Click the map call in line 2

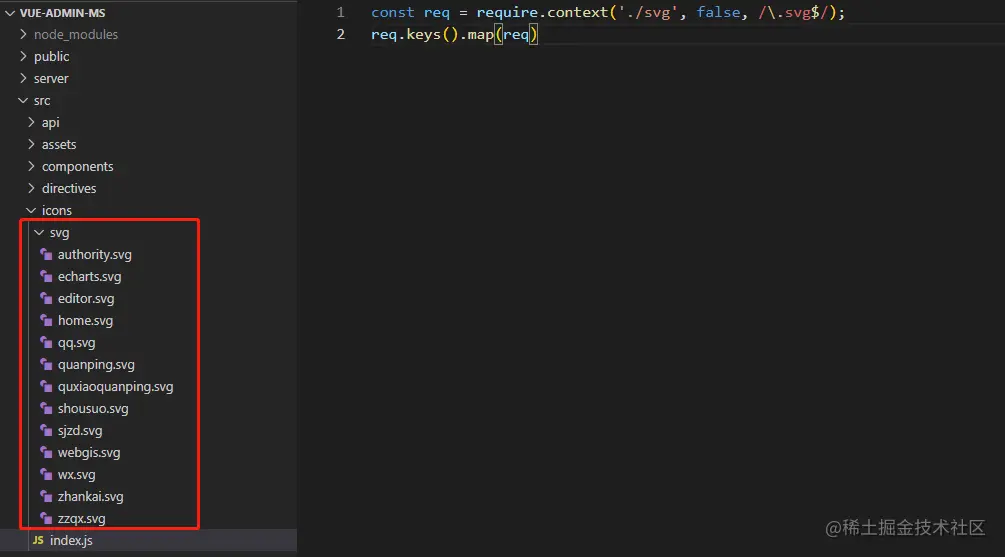click(480, 34)
